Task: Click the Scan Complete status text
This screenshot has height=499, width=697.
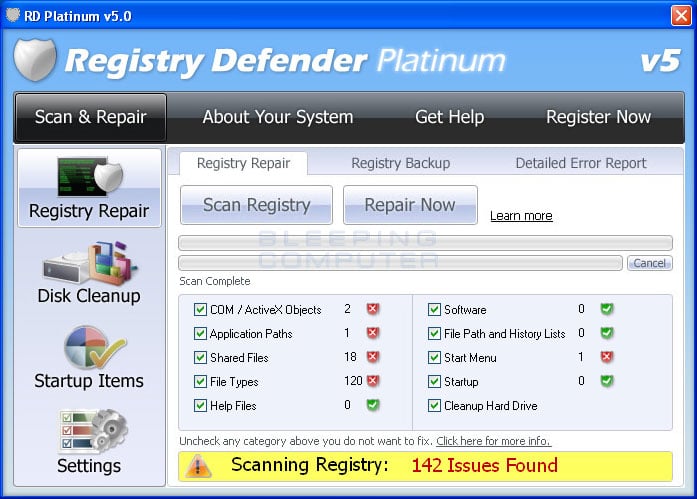Action: tap(215, 281)
